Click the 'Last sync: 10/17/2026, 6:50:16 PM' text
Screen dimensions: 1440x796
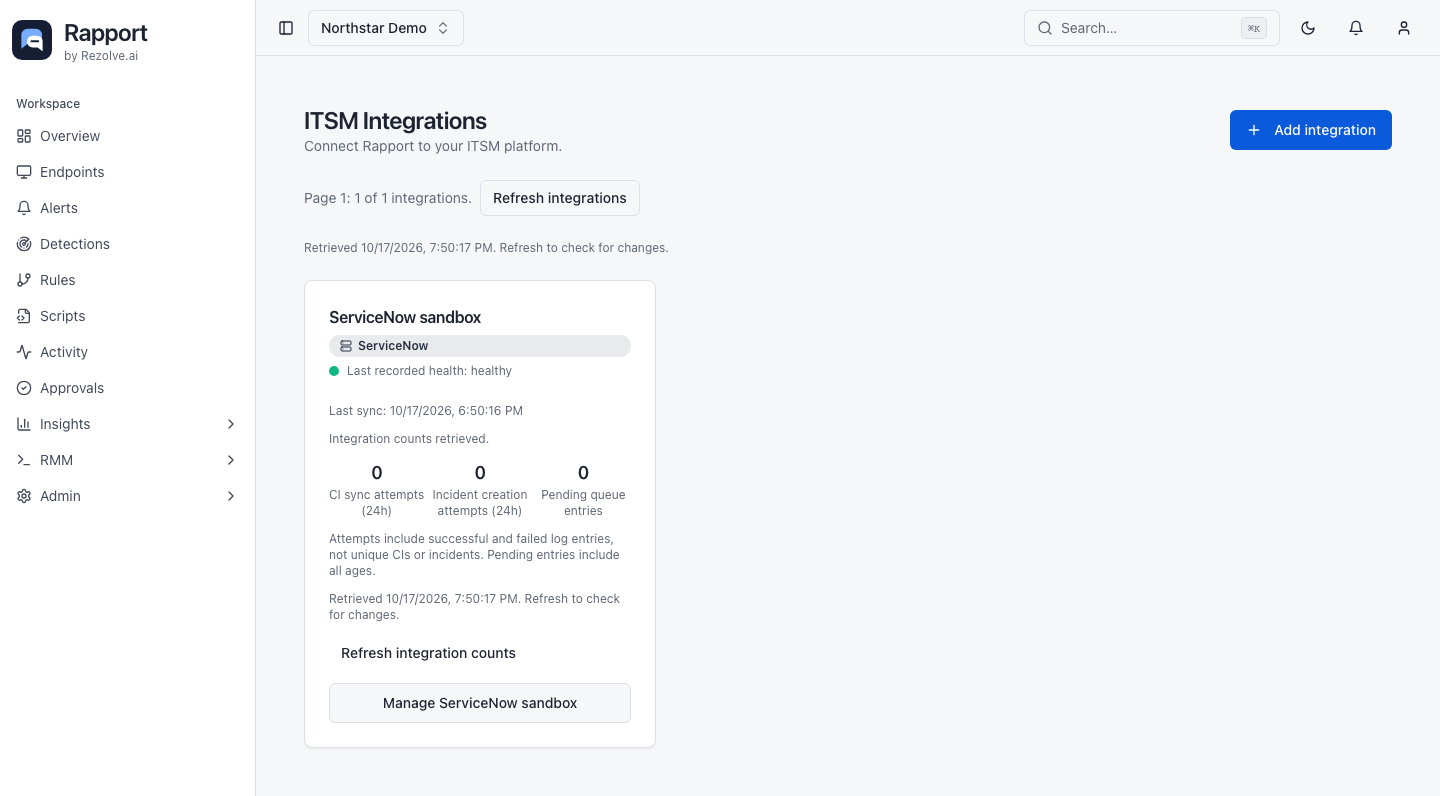pyautogui.click(x=426, y=411)
